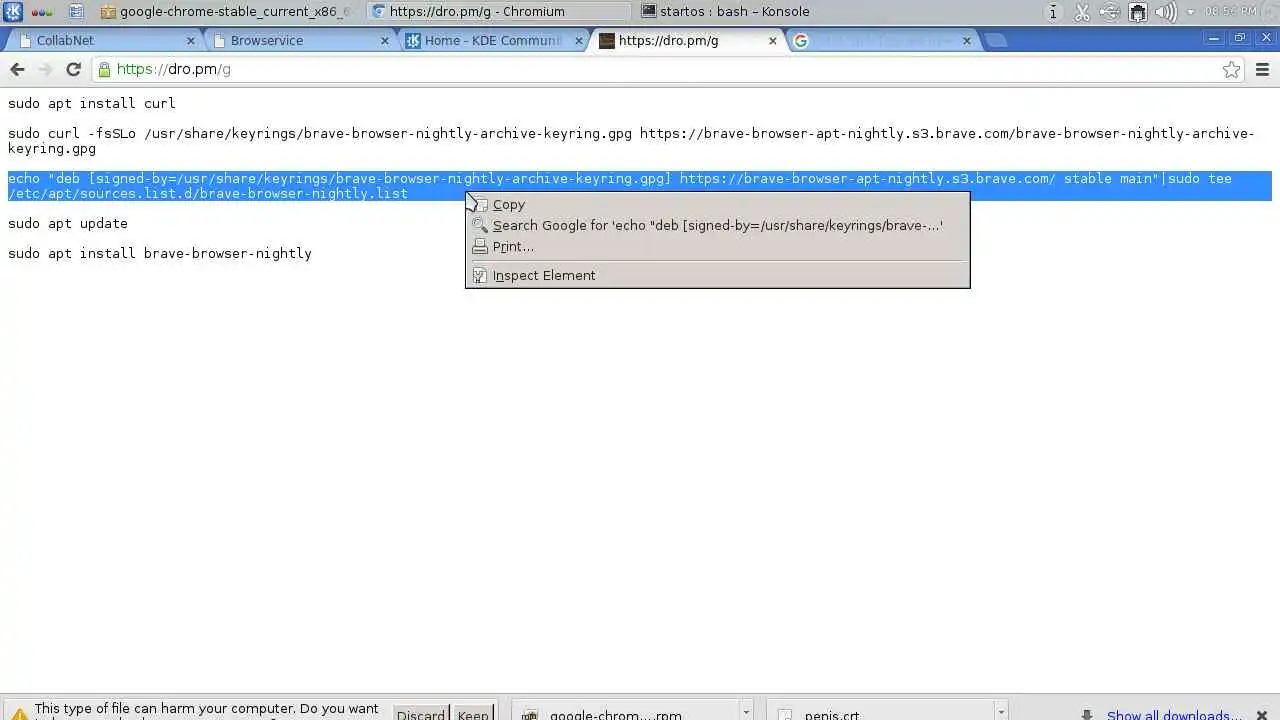Expand hidden system tray icons arrow
This screenshot has height=720, width=1280.
tap(1190, 12)
